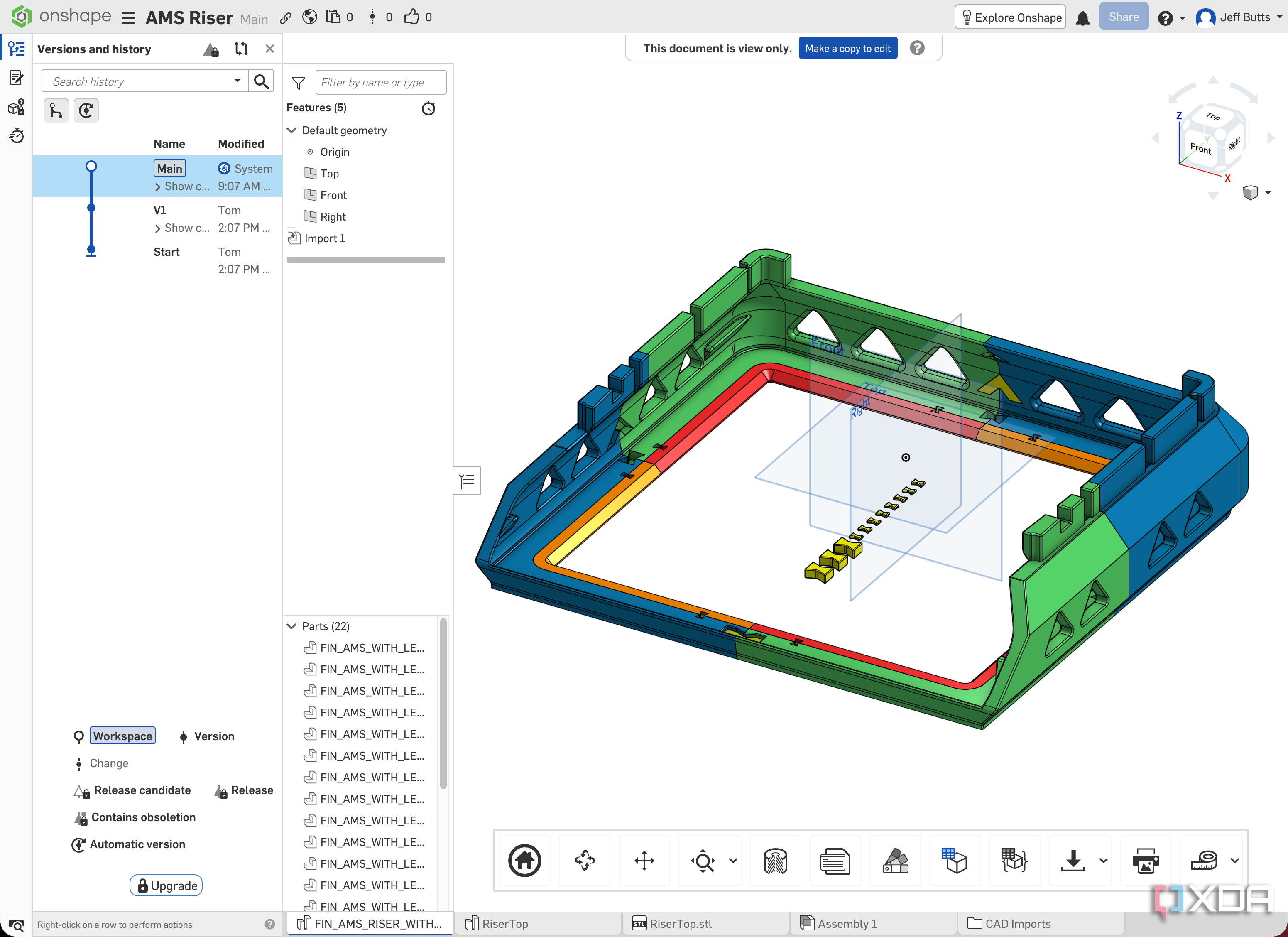
Task: Click the print image icon
Action: (x=1146, y=860)
